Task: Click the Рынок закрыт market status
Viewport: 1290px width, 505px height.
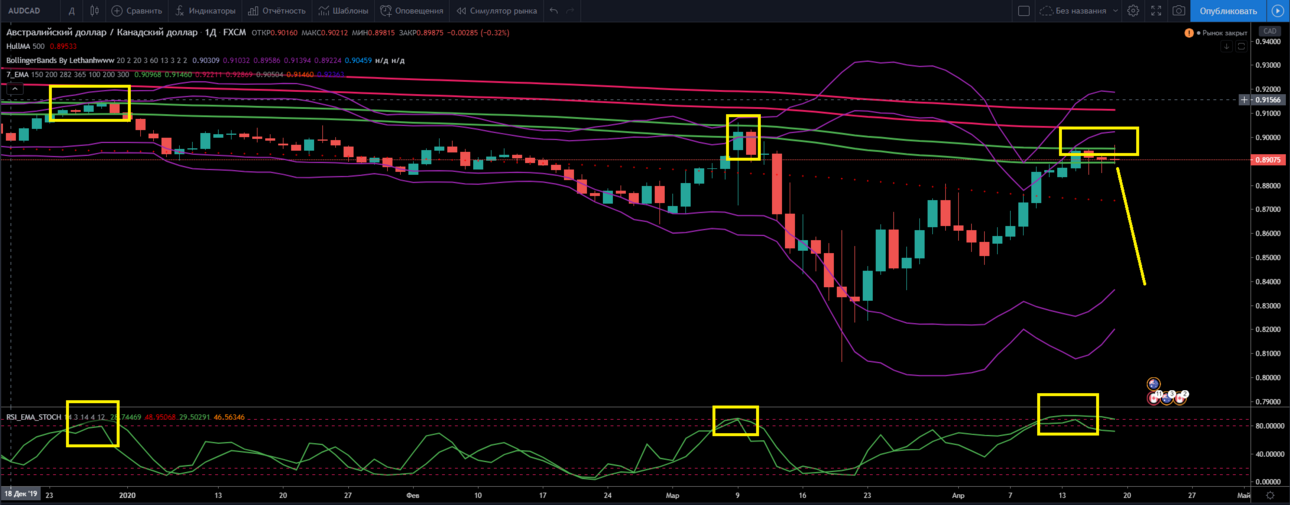Action: coord(1225,33)
